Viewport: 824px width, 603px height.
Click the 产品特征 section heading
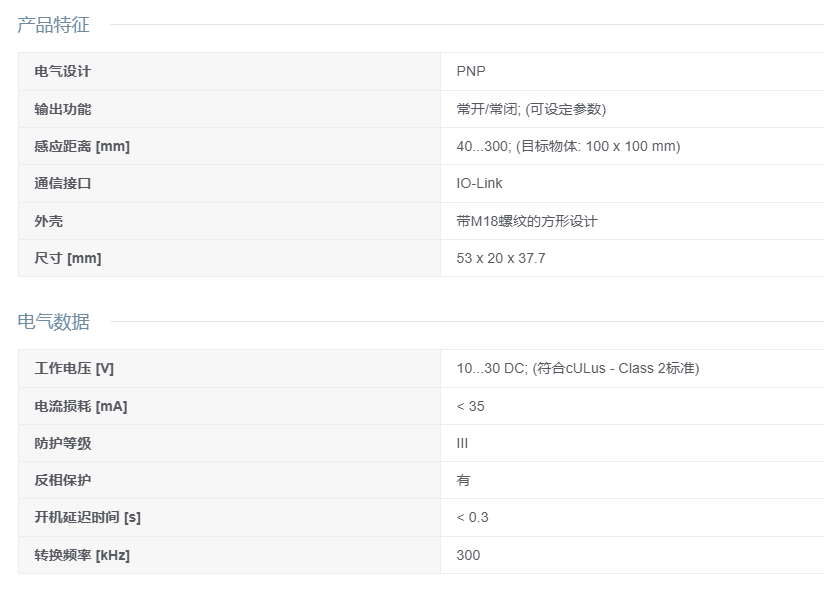point(53,25)
